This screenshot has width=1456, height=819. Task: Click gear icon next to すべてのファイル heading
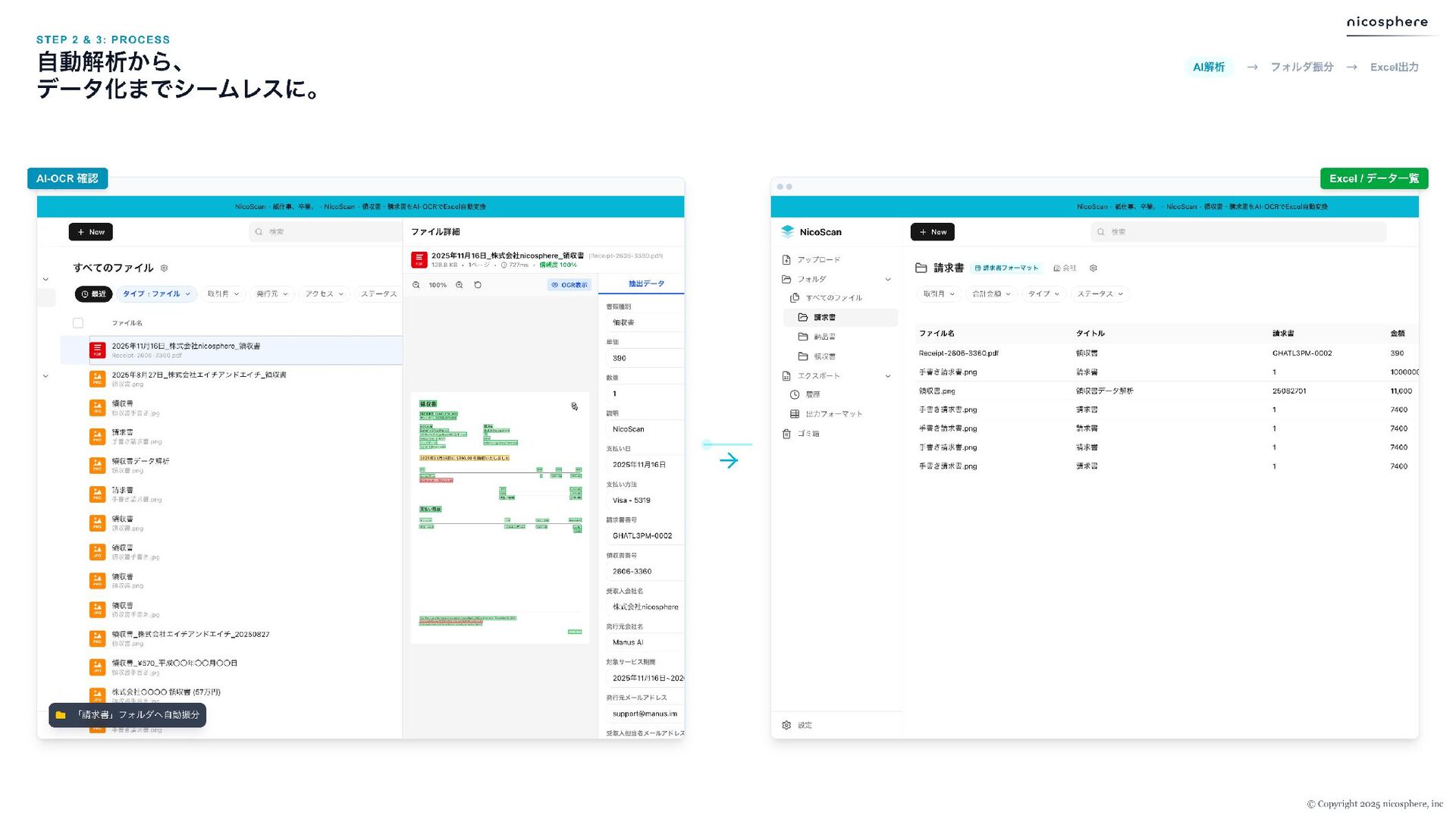point(165,268)
